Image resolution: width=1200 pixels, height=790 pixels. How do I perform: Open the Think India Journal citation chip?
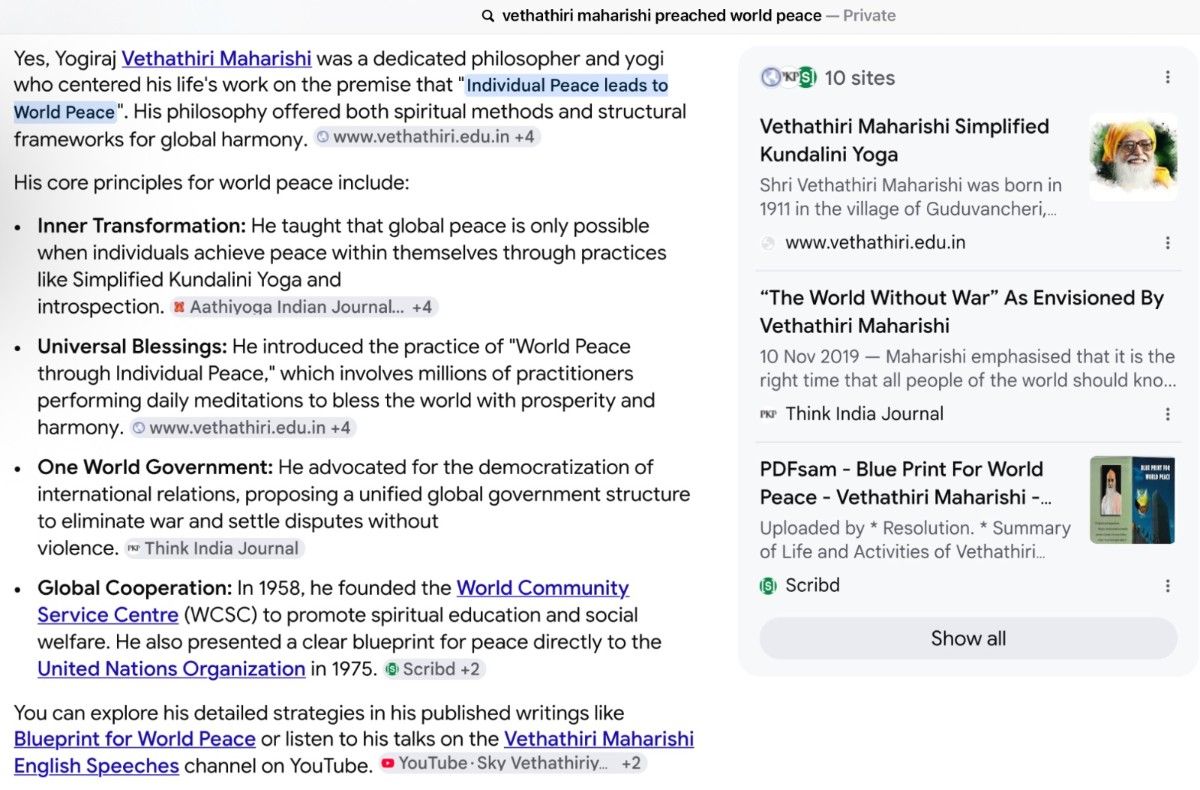214,548
